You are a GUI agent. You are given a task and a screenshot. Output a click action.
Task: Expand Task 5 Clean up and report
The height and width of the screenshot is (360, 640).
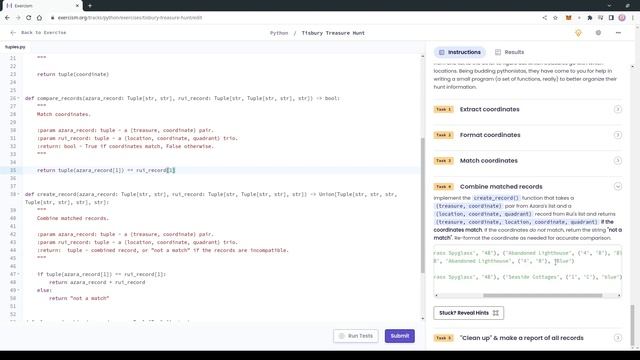coord(528,338)
